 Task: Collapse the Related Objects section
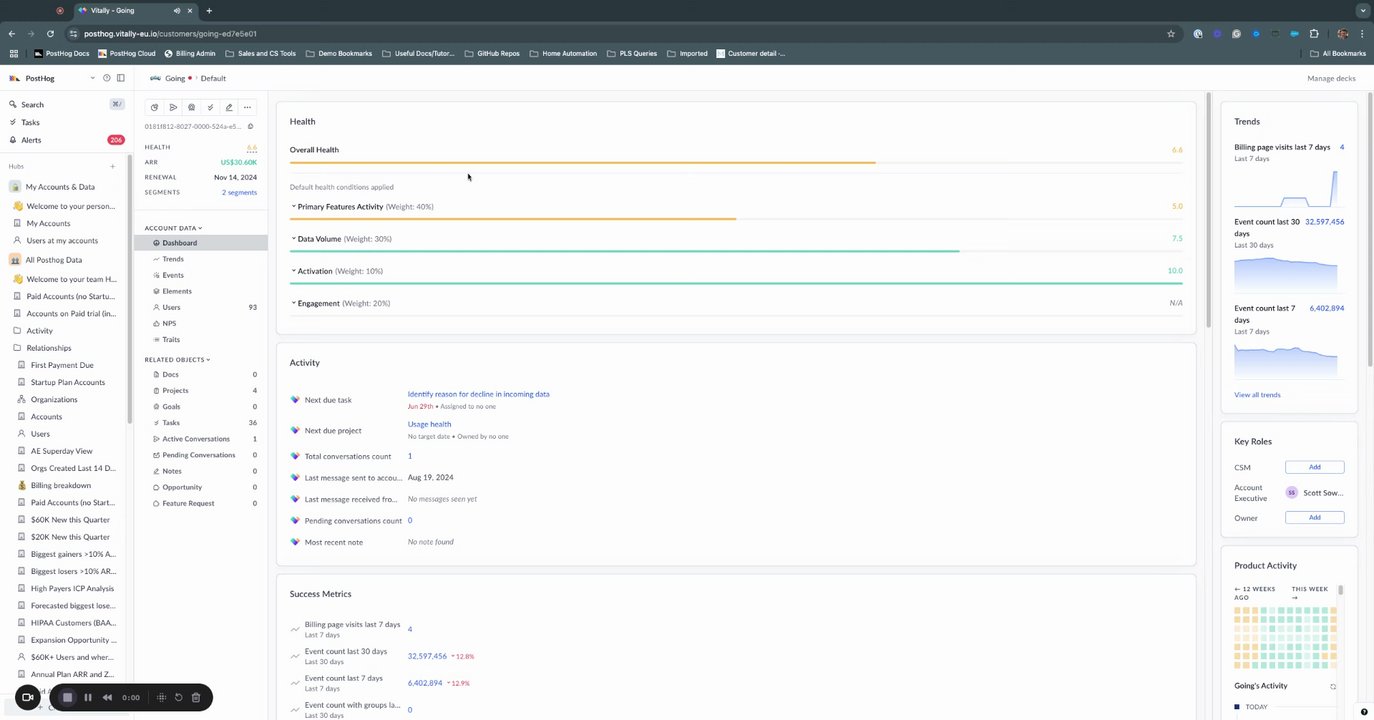pyautogui.click(x=177, y=359)
